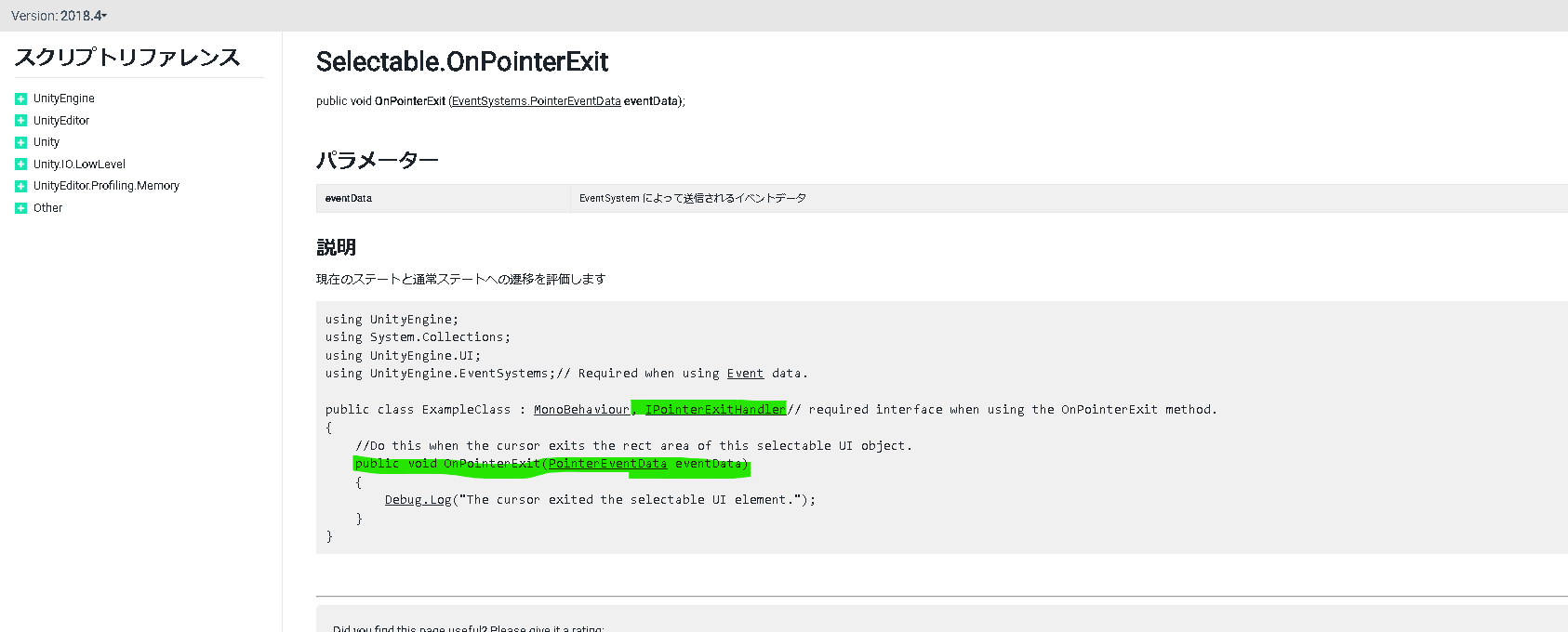The height and width of the screenshot is (632, 1568).
Task: Select UnityEditor in the sidebar
Action: 61,121
